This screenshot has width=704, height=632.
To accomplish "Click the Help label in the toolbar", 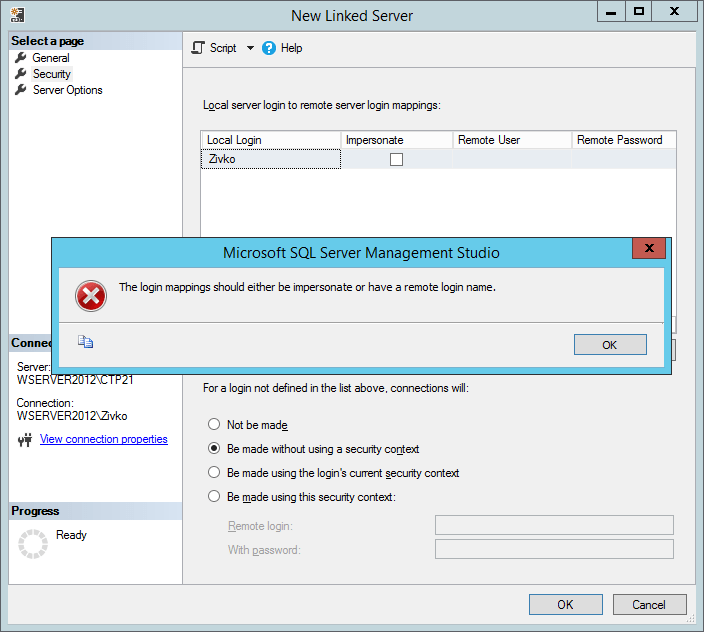I will (x=291, y=48).
